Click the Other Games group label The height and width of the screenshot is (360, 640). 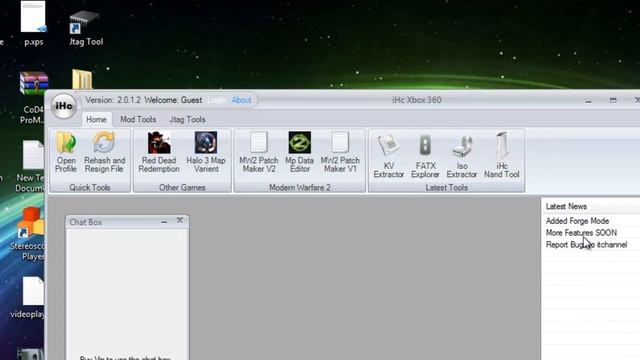point(182,188)
